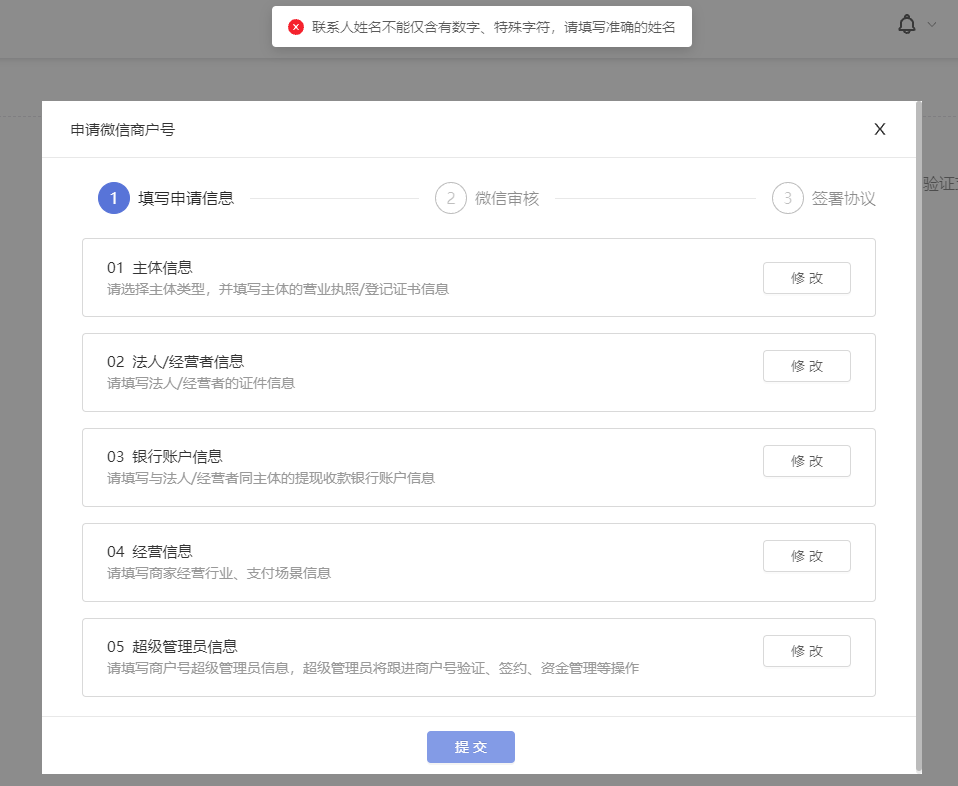The image size is (958, 786).
Task: Click 修改 for 03 银行账户信息
Action: (x=806, y=461)
